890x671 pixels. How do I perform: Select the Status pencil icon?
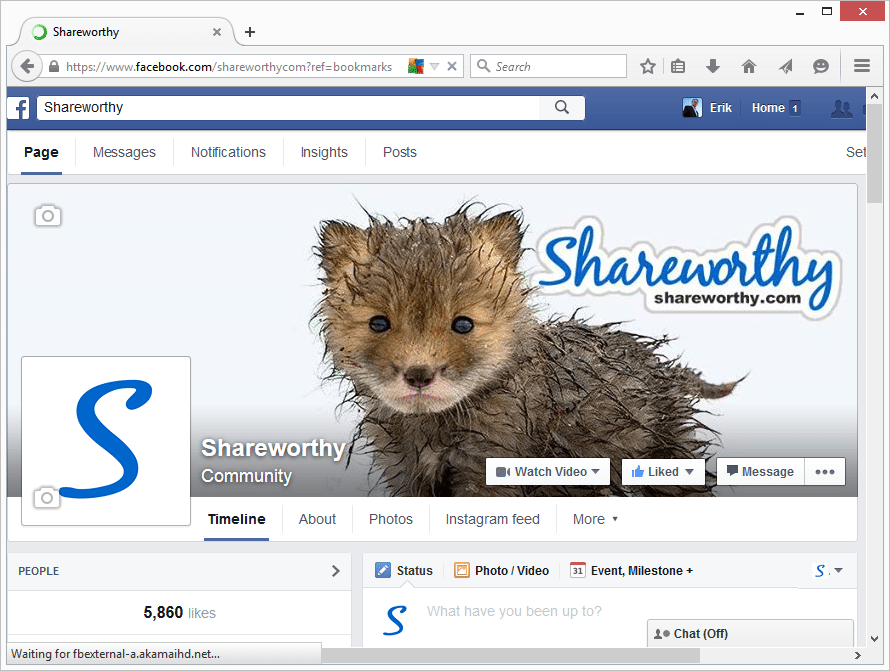click(x=383, y=570)
